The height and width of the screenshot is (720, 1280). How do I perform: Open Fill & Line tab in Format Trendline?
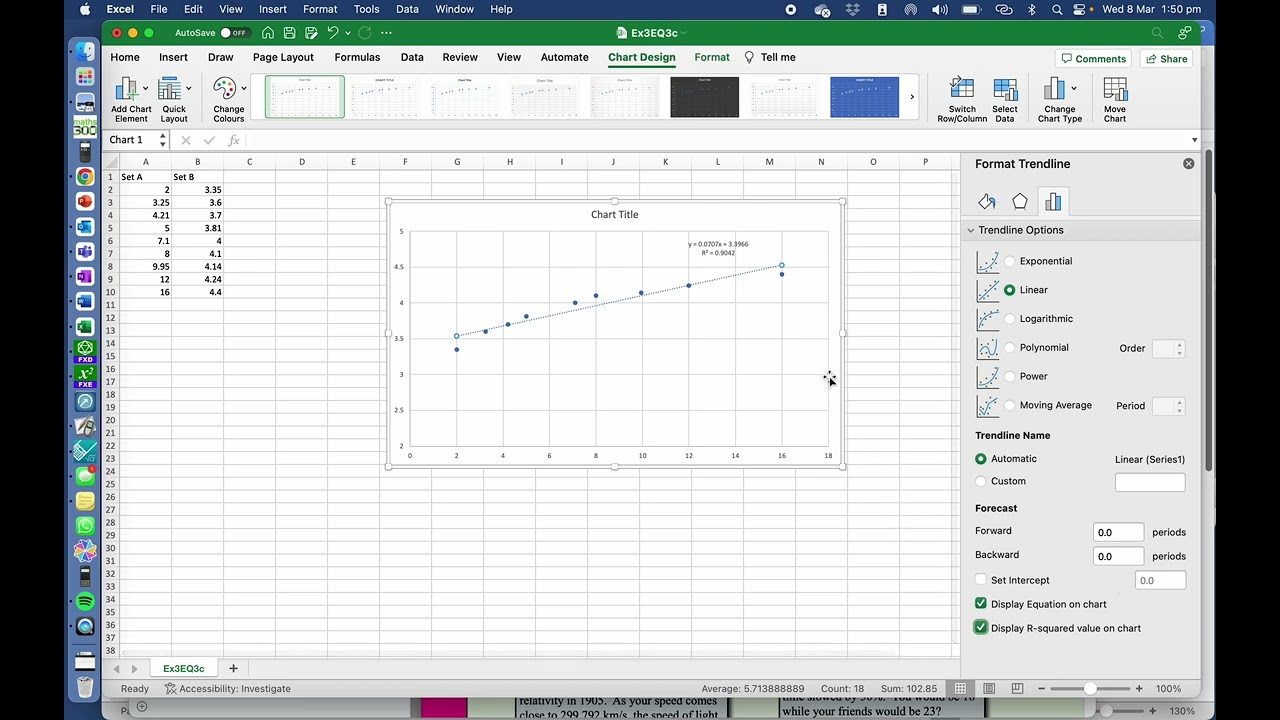point(987,202)
